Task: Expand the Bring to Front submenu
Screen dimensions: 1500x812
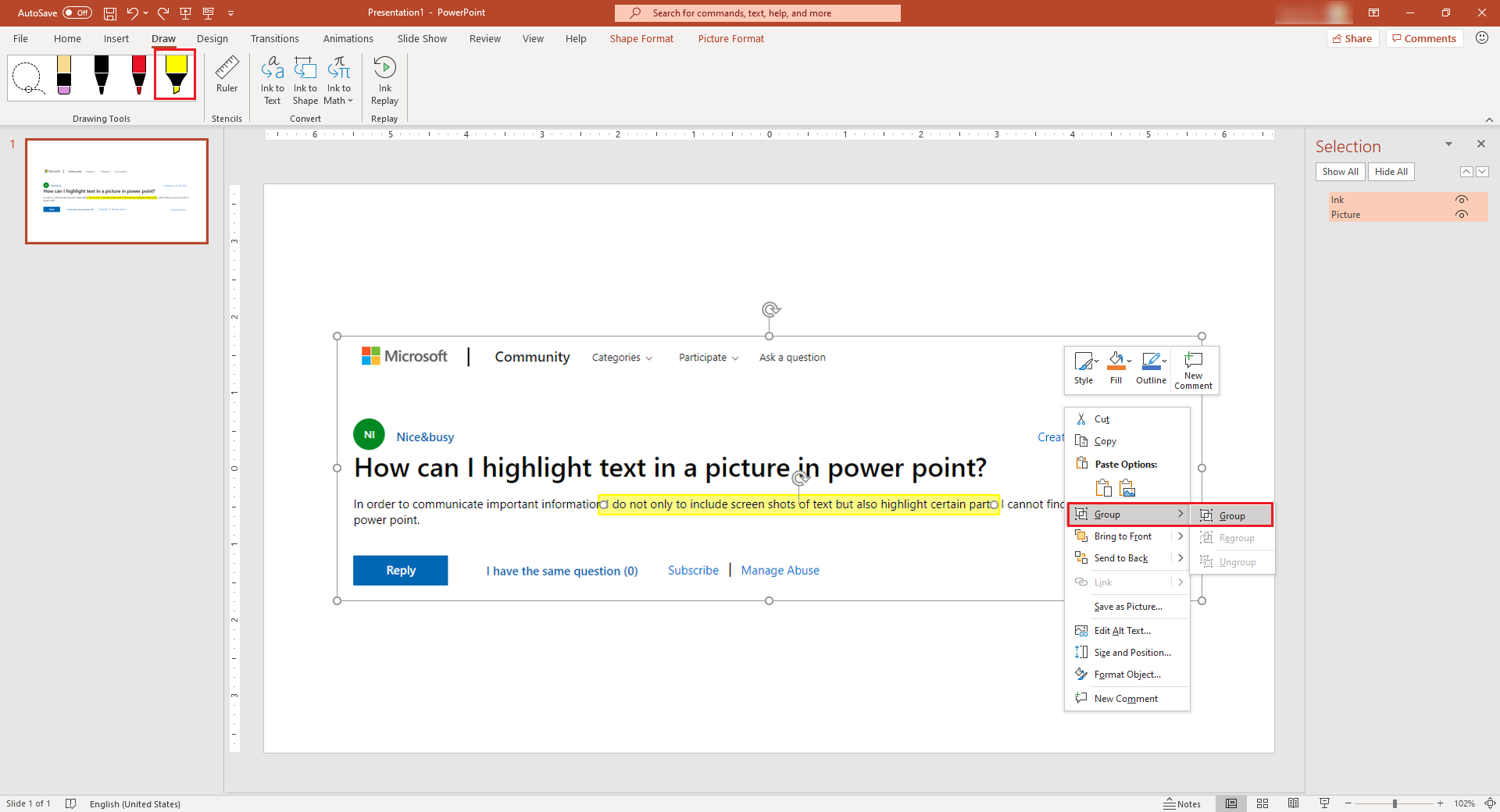Action: [1180, 536]
